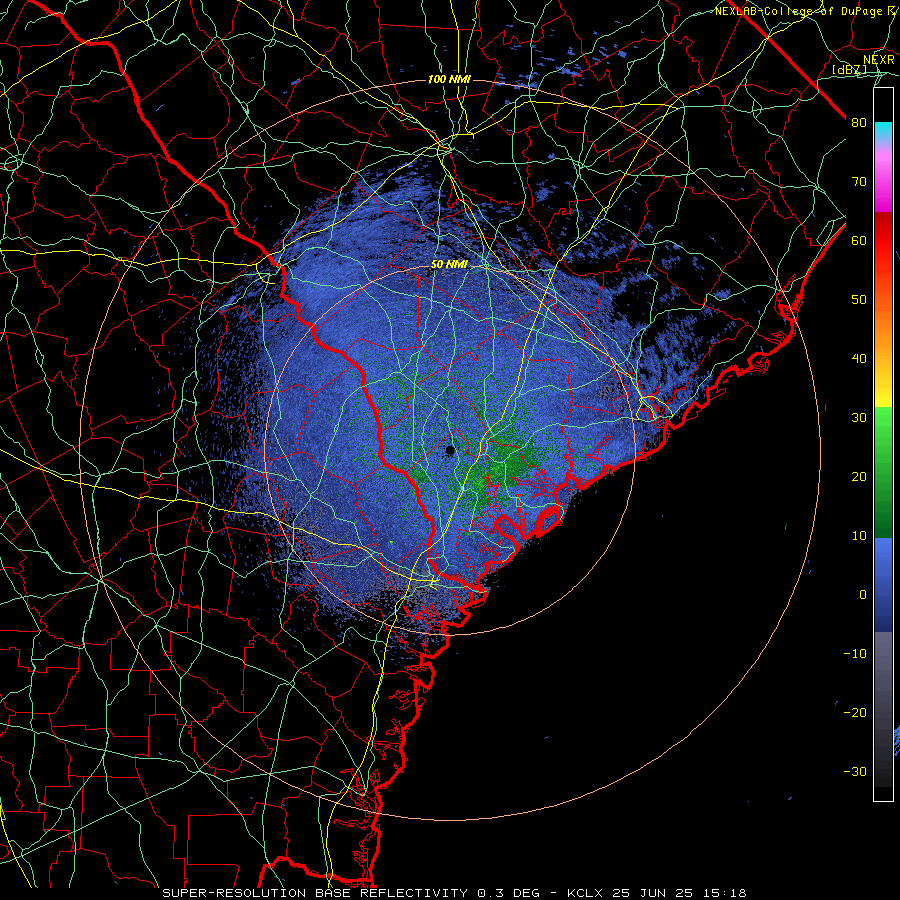
Task: Click the 50 NMI range ring label
Action: point(449,265)
